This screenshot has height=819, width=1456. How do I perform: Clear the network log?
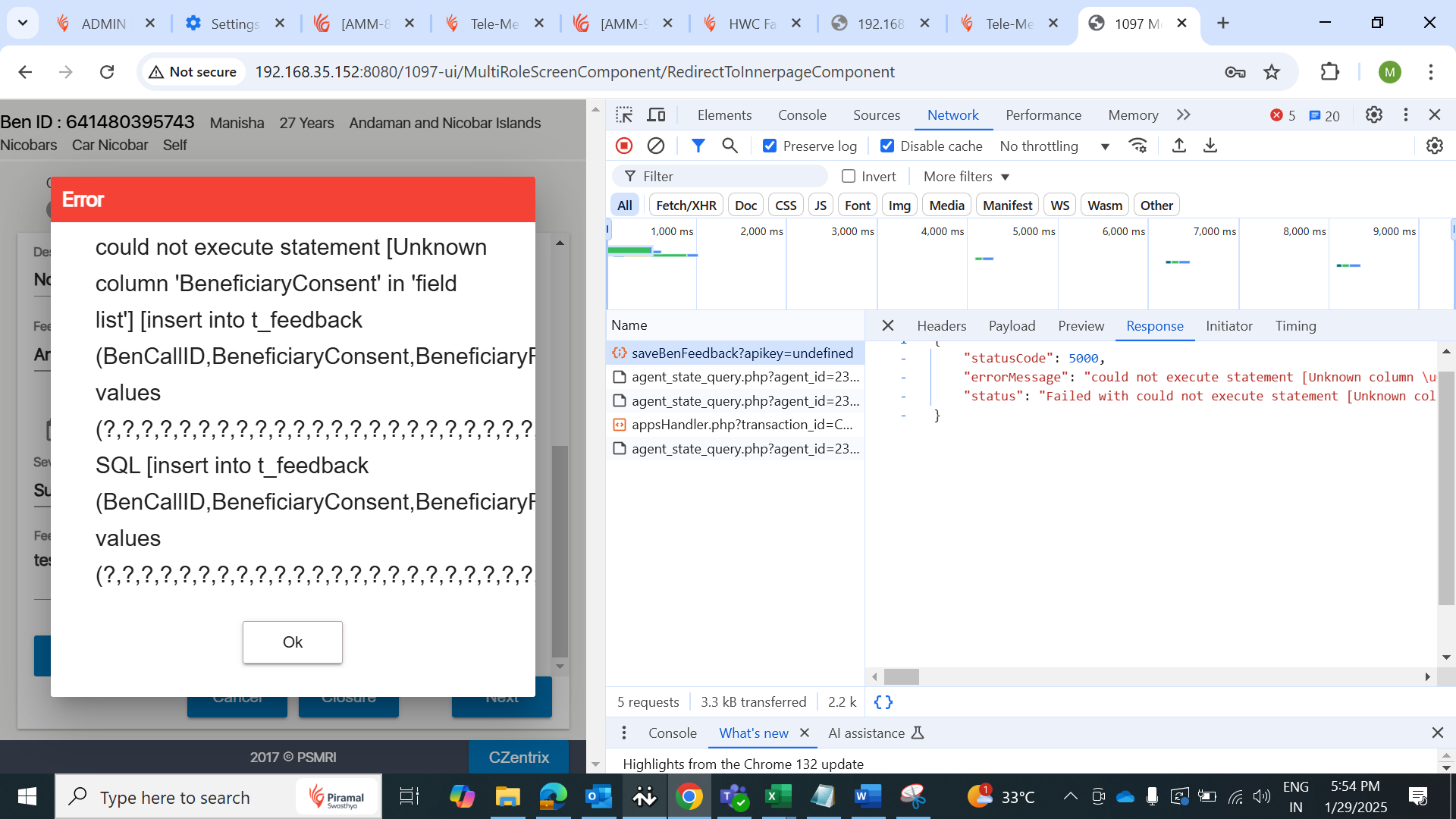click(656, 146)
